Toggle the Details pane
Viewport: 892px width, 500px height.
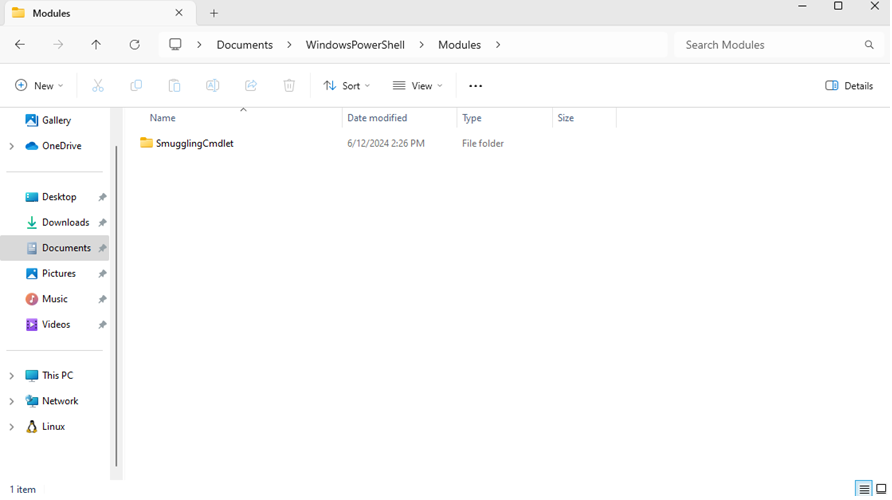849,86
